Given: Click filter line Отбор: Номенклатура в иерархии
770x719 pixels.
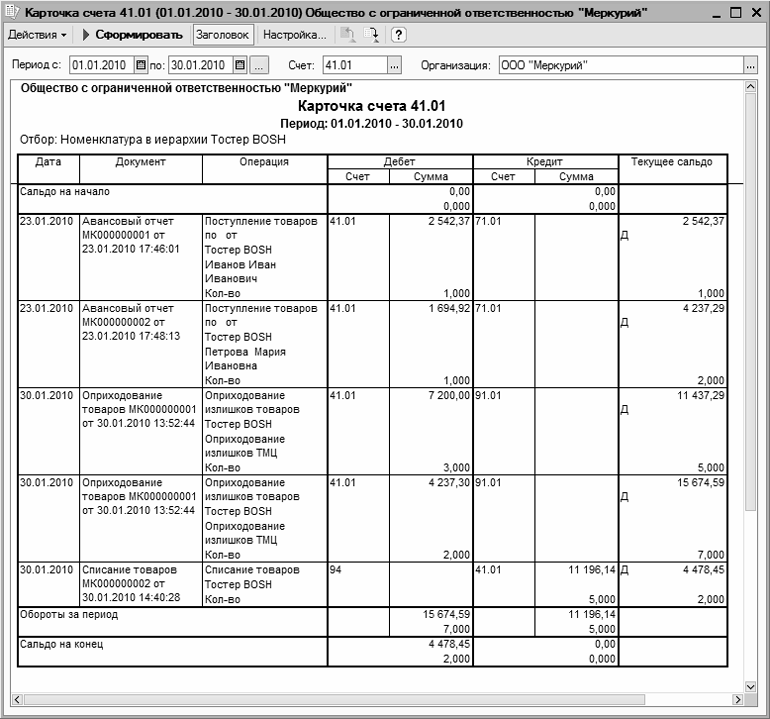Looking at the screenshot, I should [x=153, y=140].
